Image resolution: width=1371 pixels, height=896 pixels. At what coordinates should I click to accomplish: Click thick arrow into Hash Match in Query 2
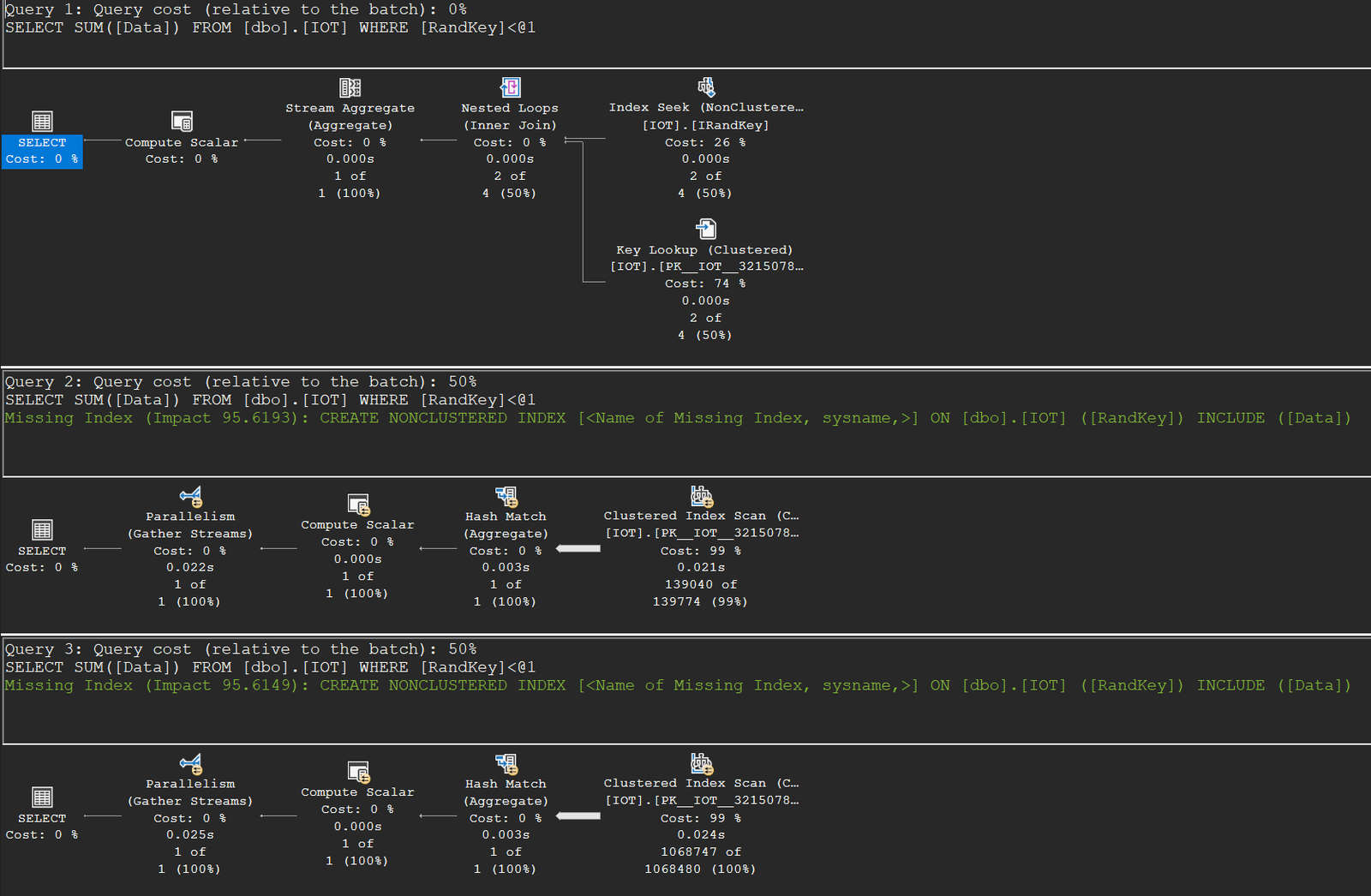coord(578,548)
